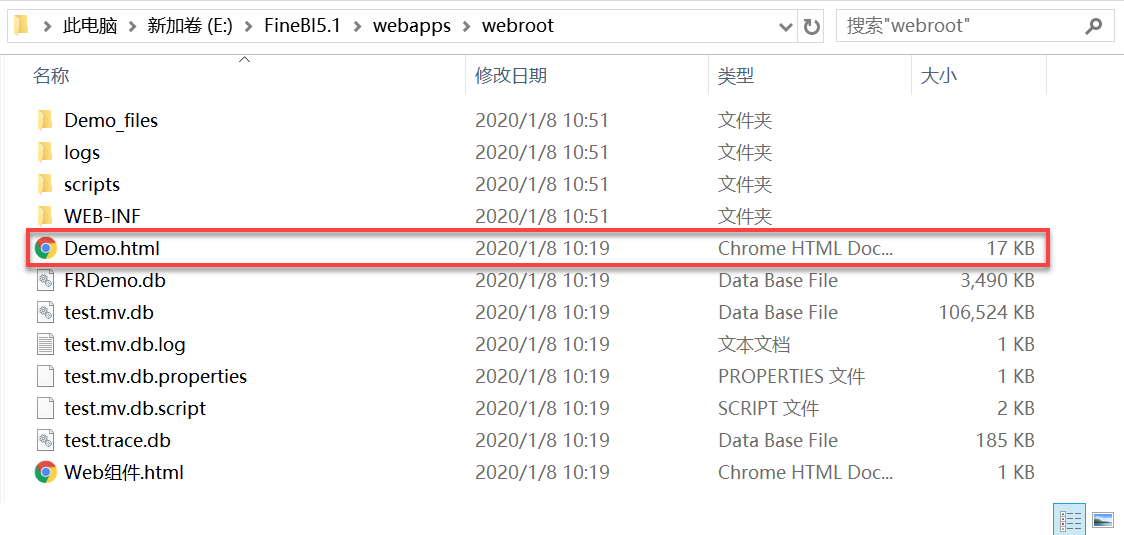Click 文本文档 type cell

point(754,345)
